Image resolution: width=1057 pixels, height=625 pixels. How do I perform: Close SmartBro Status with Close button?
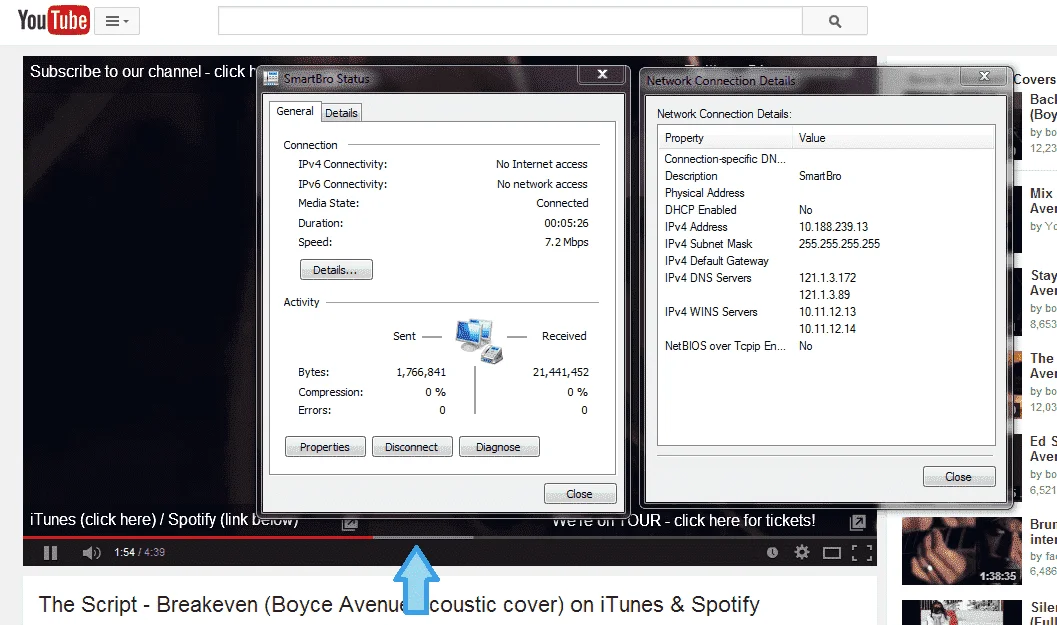pyautogui.click(x=579, y=494)
